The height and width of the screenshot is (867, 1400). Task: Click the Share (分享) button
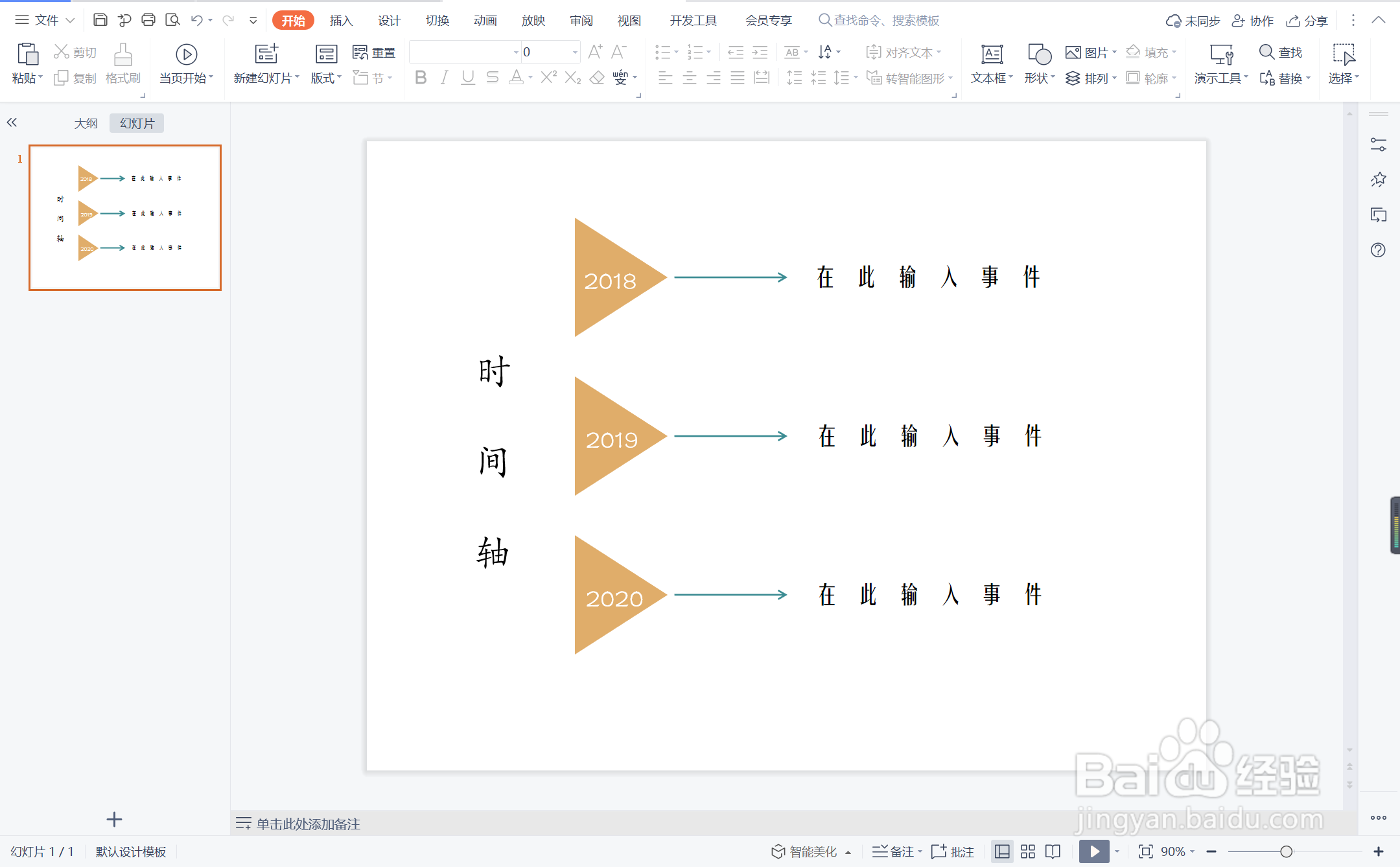(x=1307, y=21)
